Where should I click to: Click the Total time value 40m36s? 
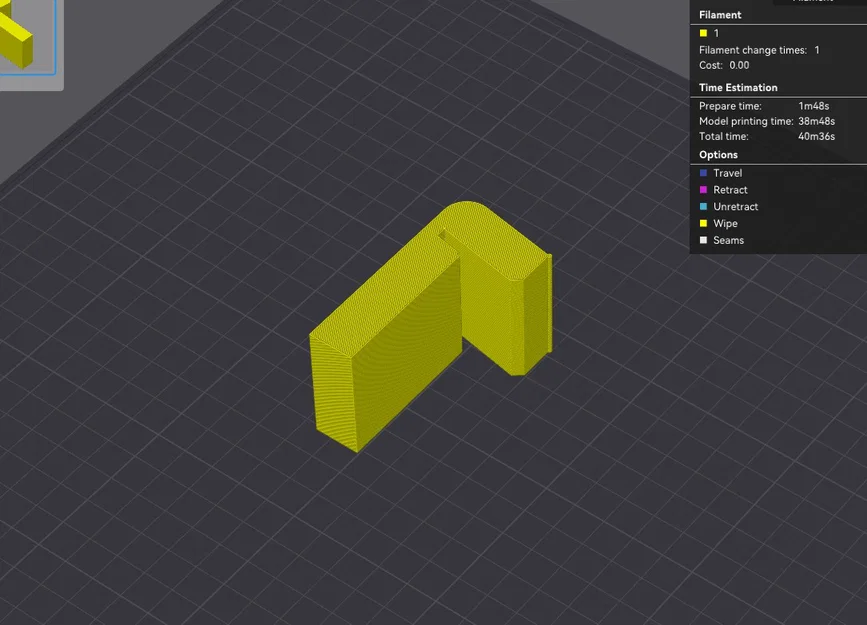[816, 136]
